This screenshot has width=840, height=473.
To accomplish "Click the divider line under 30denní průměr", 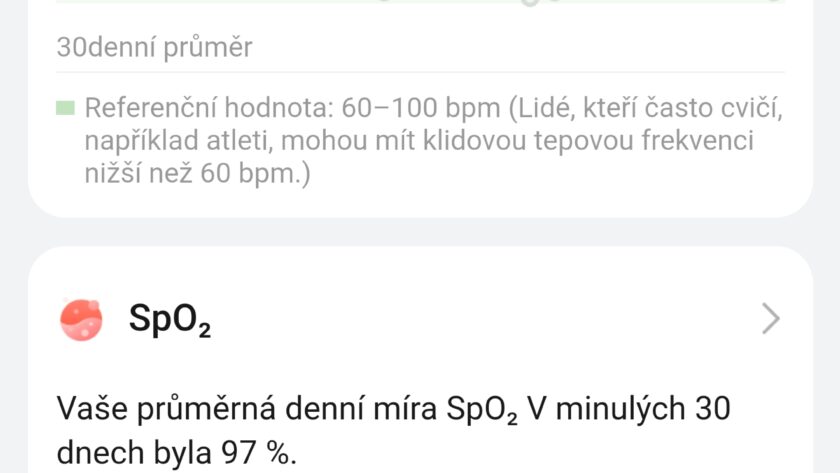I will point(420,72).
